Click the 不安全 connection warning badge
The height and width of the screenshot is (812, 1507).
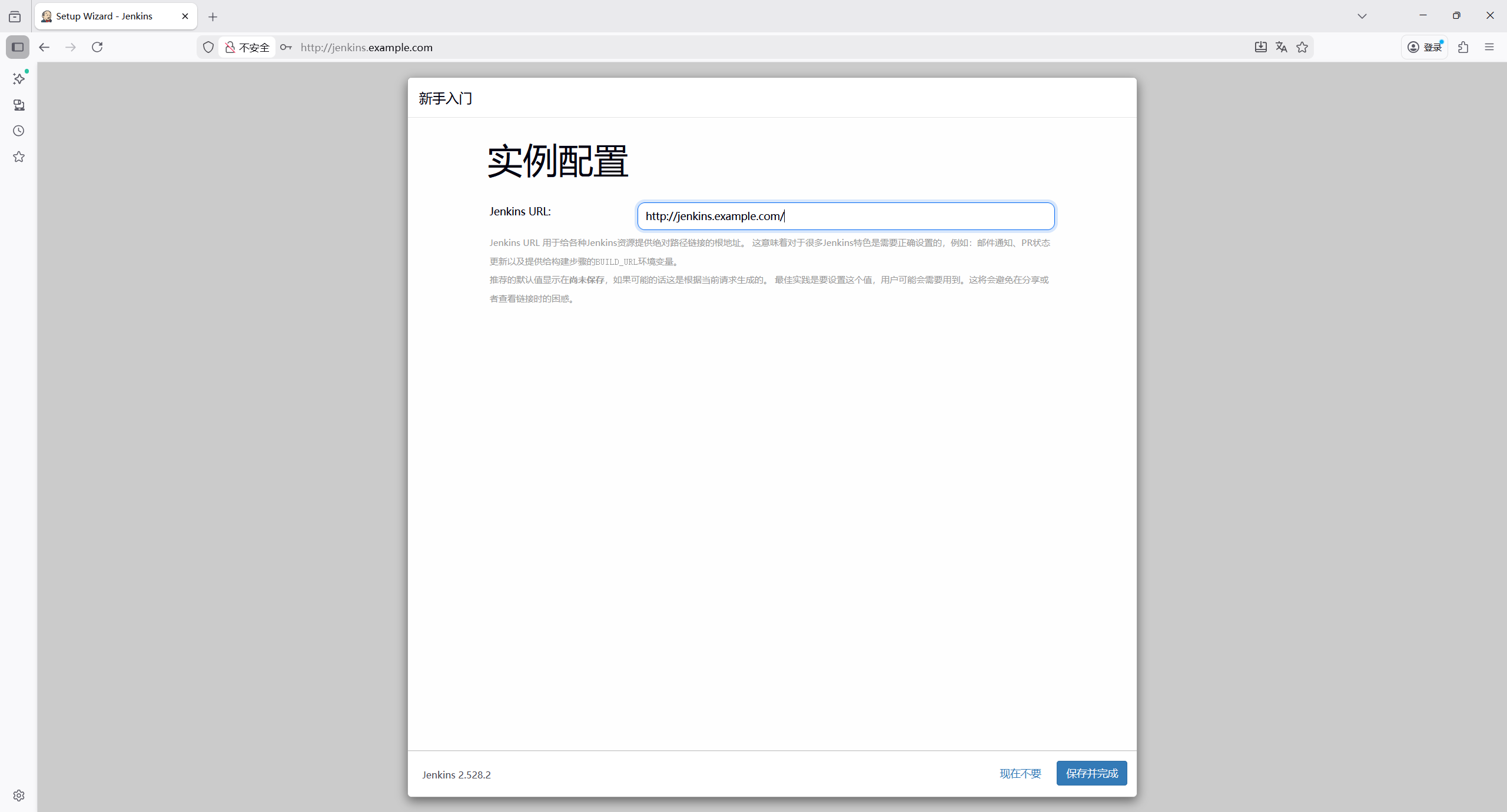(248, 47)
